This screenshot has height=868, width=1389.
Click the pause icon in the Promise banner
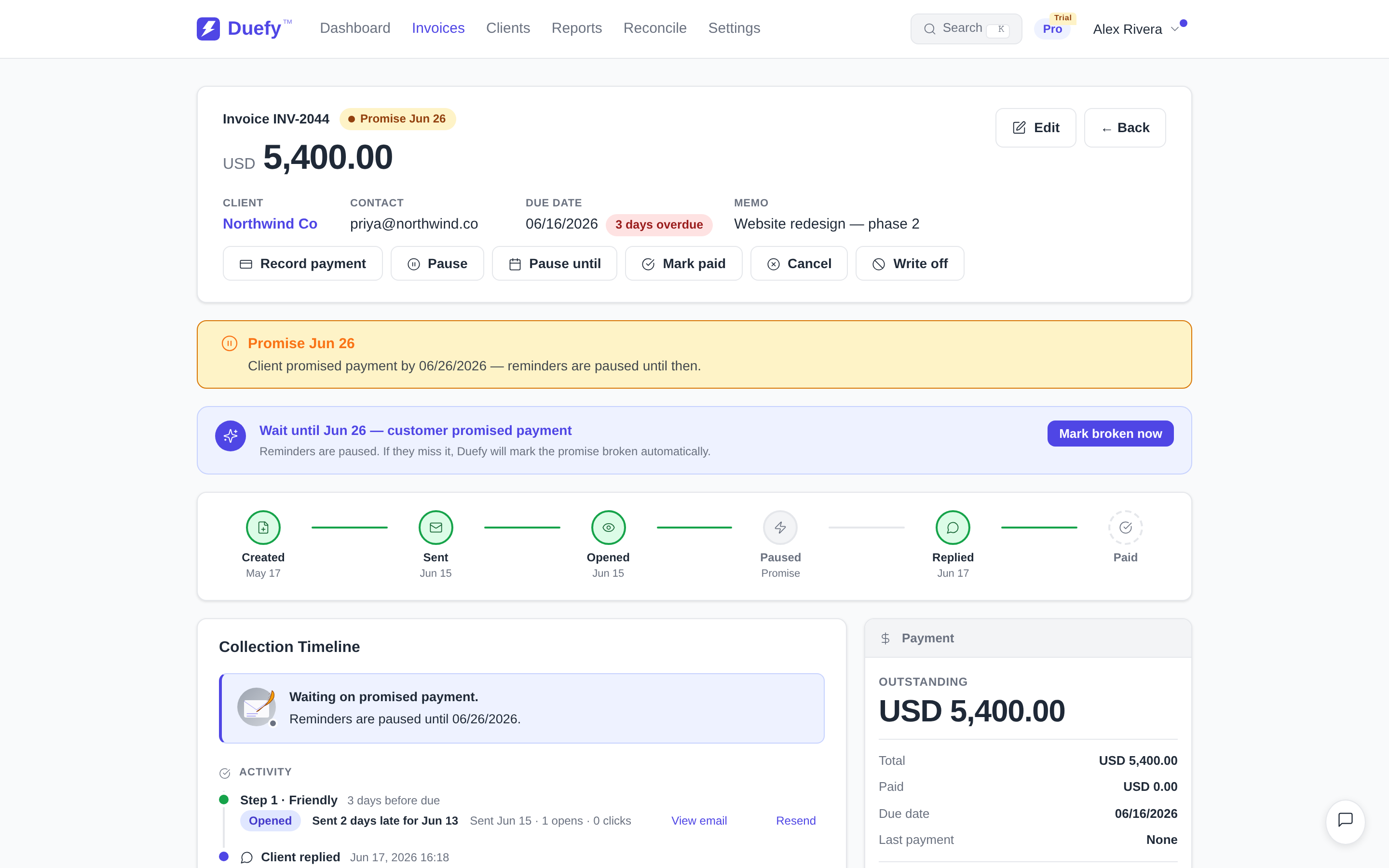coord(230,343)
